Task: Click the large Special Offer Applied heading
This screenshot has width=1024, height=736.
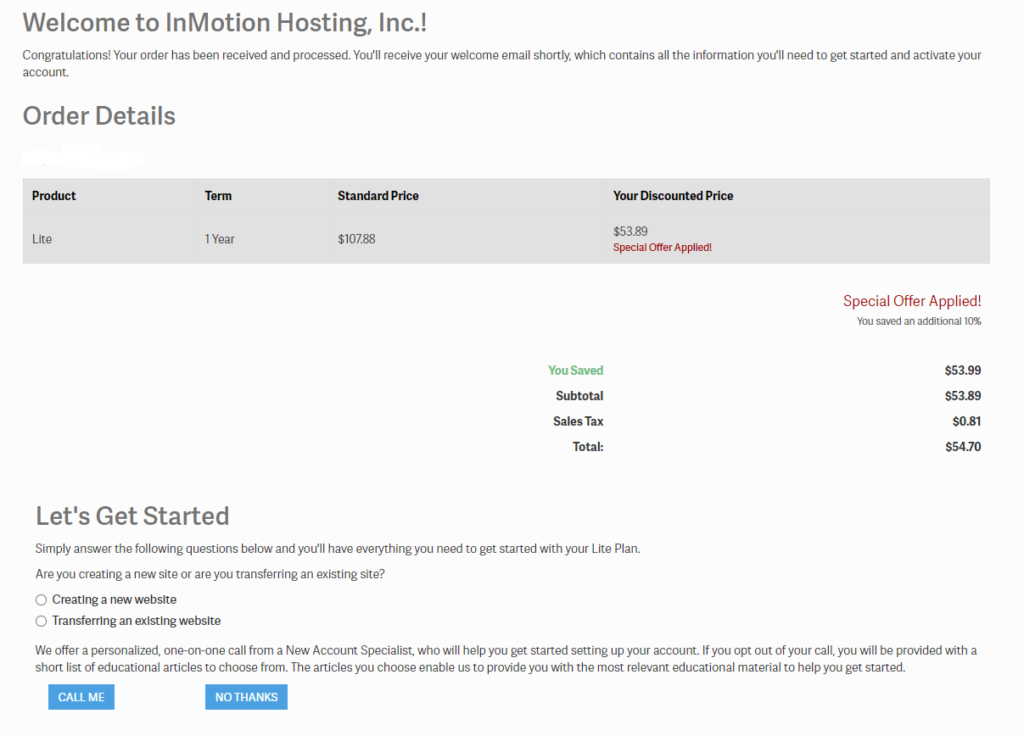Action: (x=912, y=301)
